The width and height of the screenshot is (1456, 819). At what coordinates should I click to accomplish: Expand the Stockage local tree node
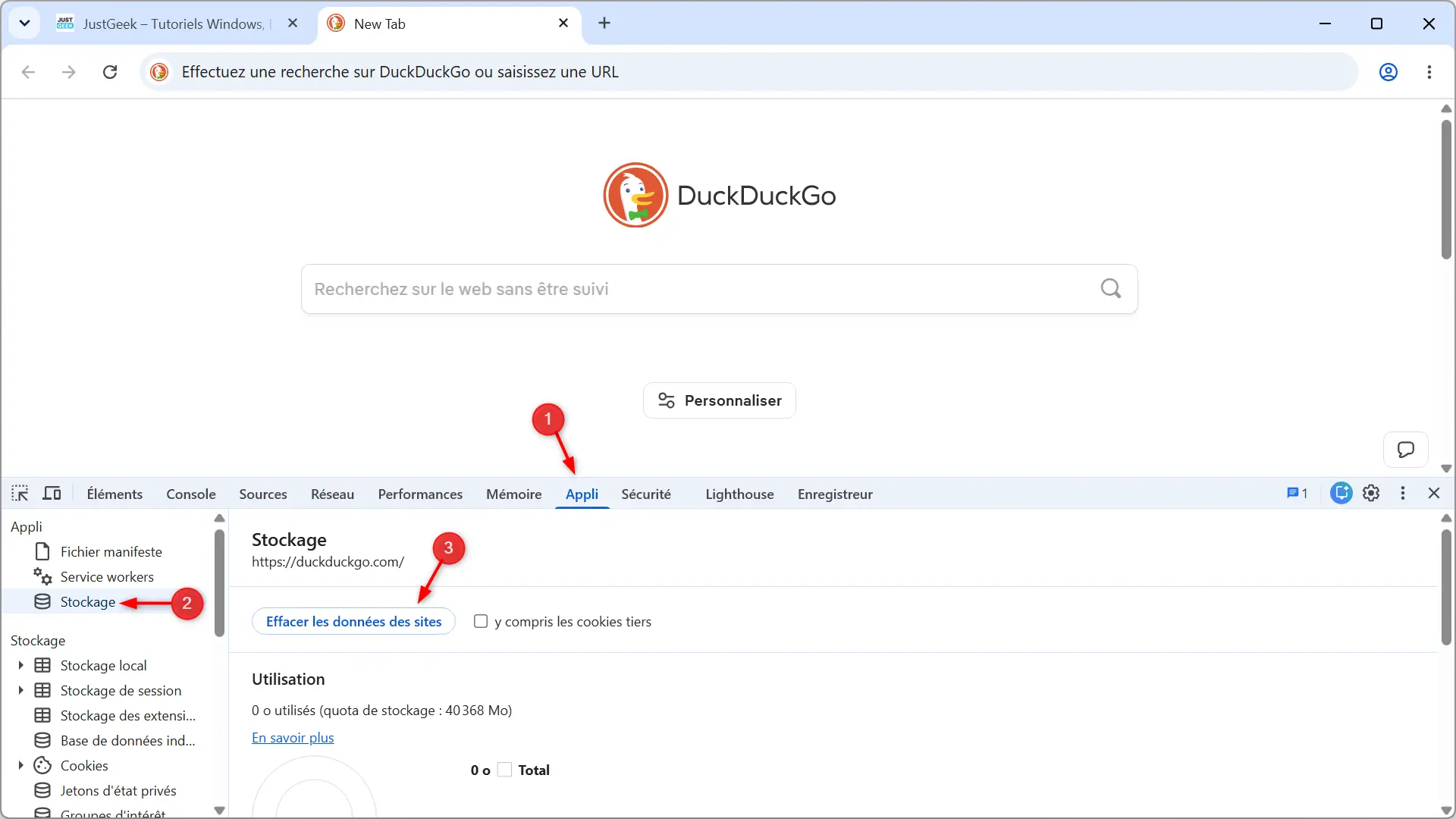tap(20, 665)
